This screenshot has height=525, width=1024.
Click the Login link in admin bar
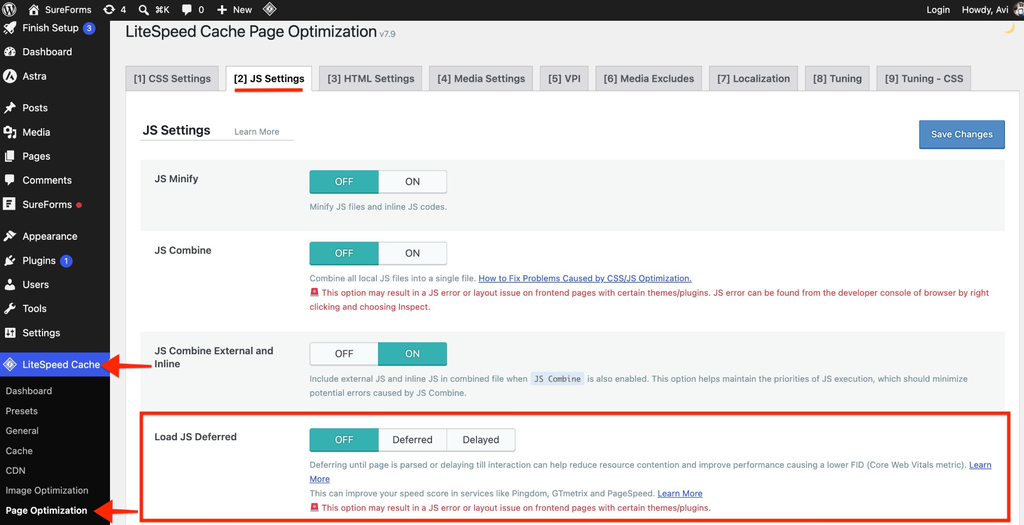pyautogui.click(x=938, y=10)
